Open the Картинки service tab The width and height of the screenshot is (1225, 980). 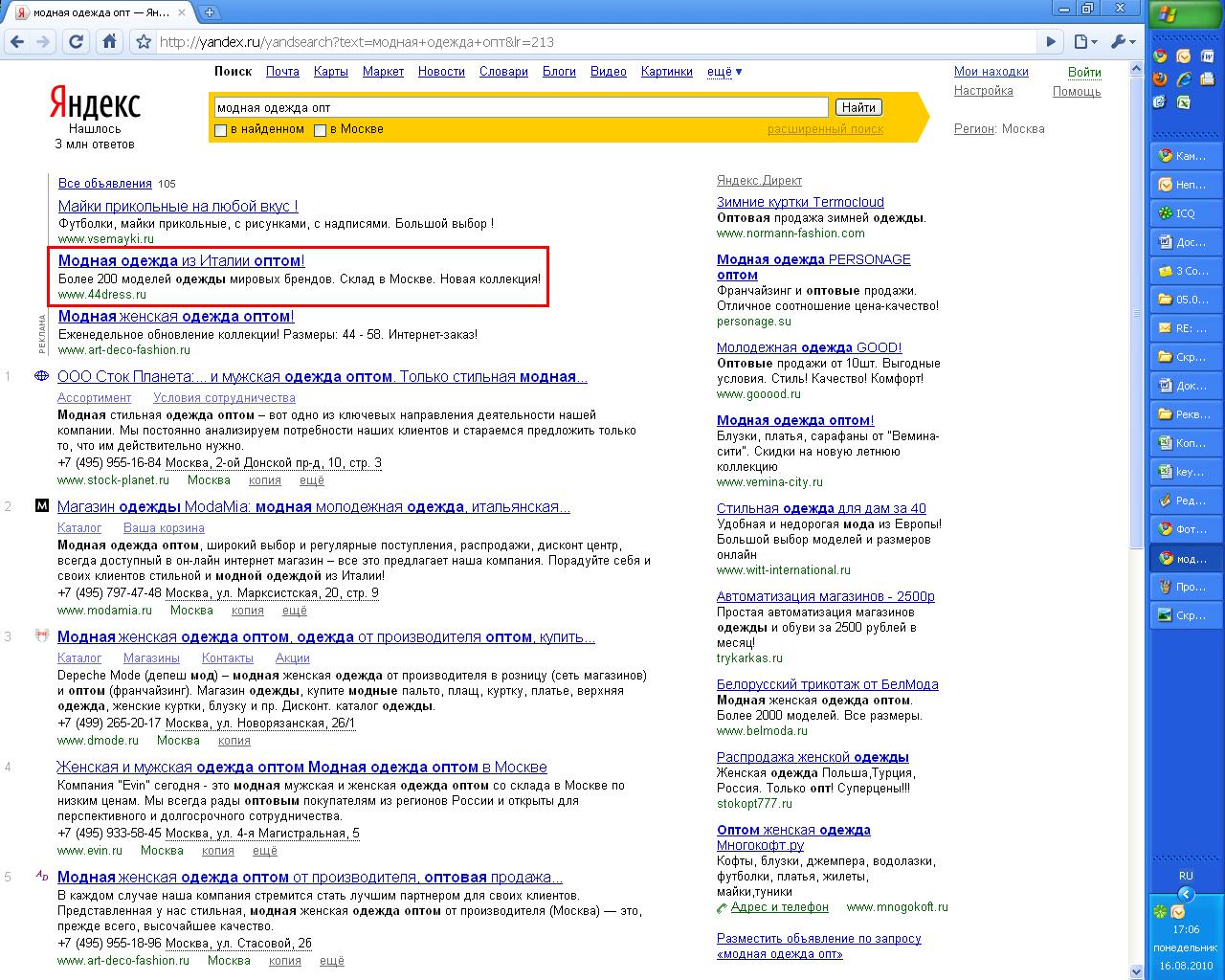pos(667,72)
